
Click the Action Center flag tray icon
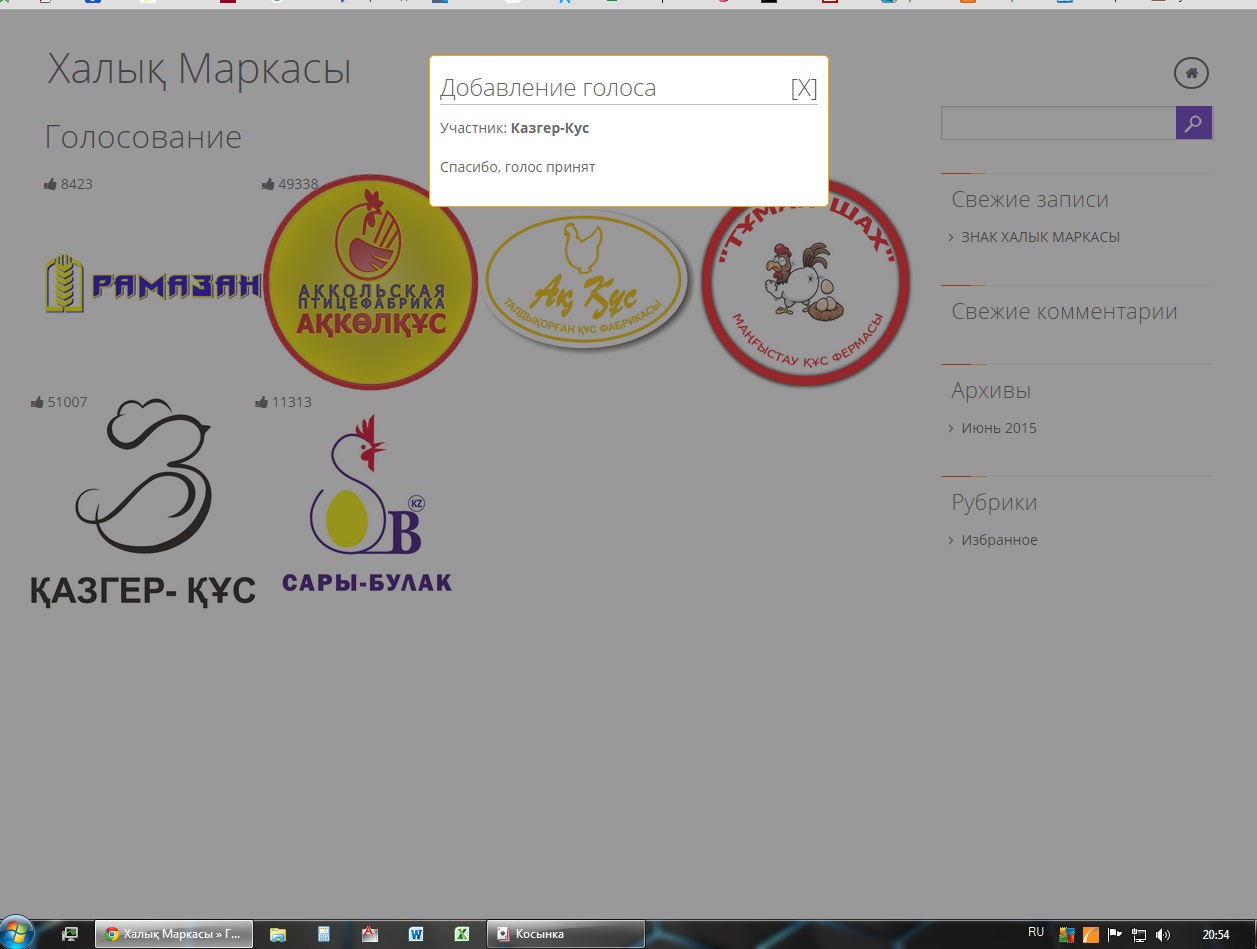click(1115, 935)
